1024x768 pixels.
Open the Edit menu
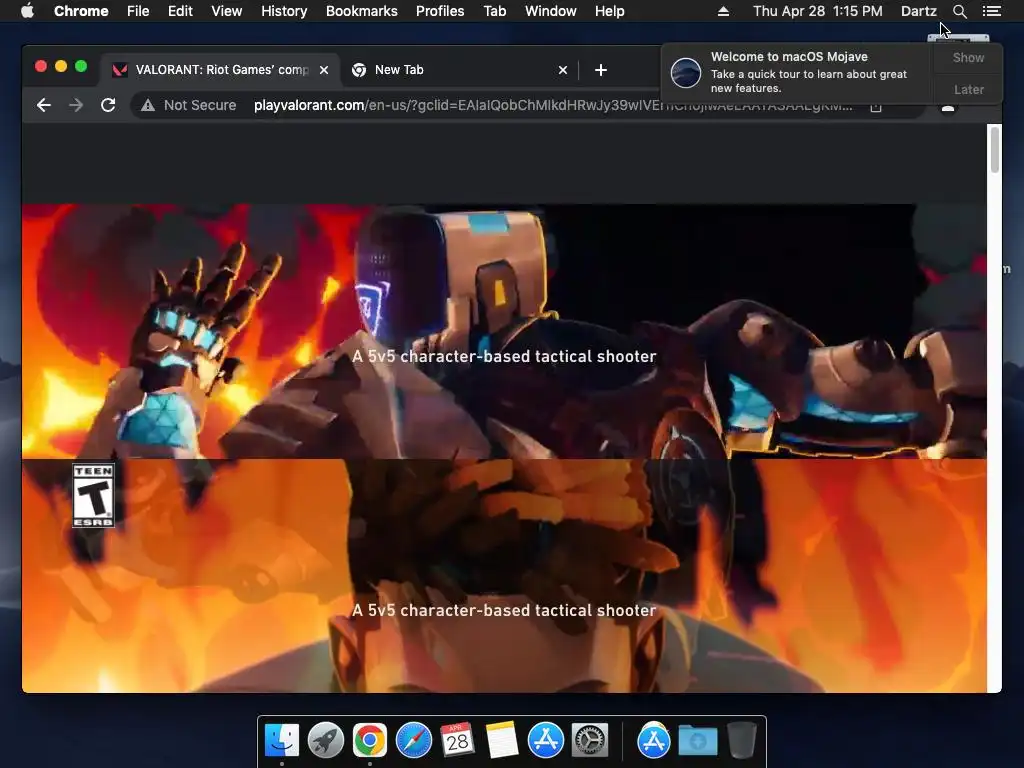[x=180, y=11]
